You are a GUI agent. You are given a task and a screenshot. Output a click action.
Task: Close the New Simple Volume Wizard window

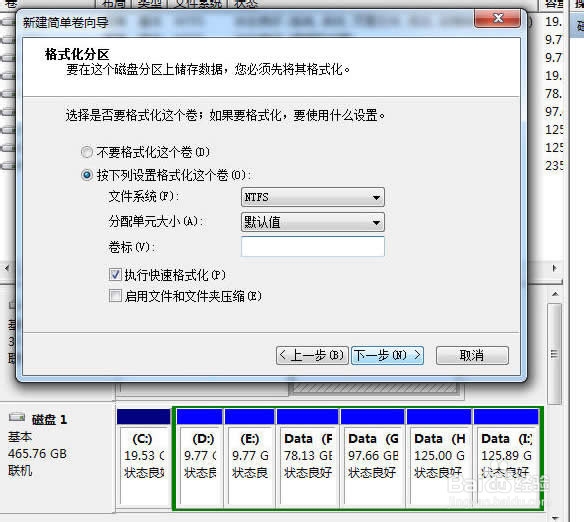coord(498,18)
